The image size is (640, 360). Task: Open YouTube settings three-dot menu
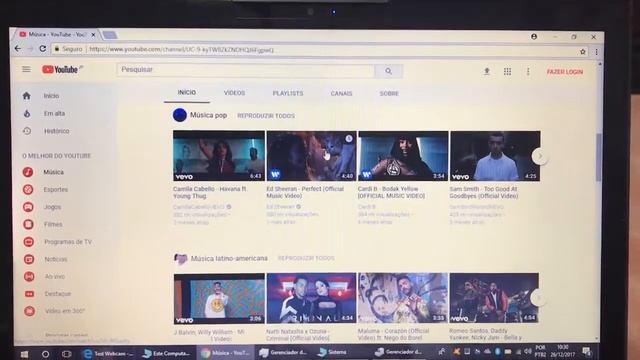coord(528,72)
